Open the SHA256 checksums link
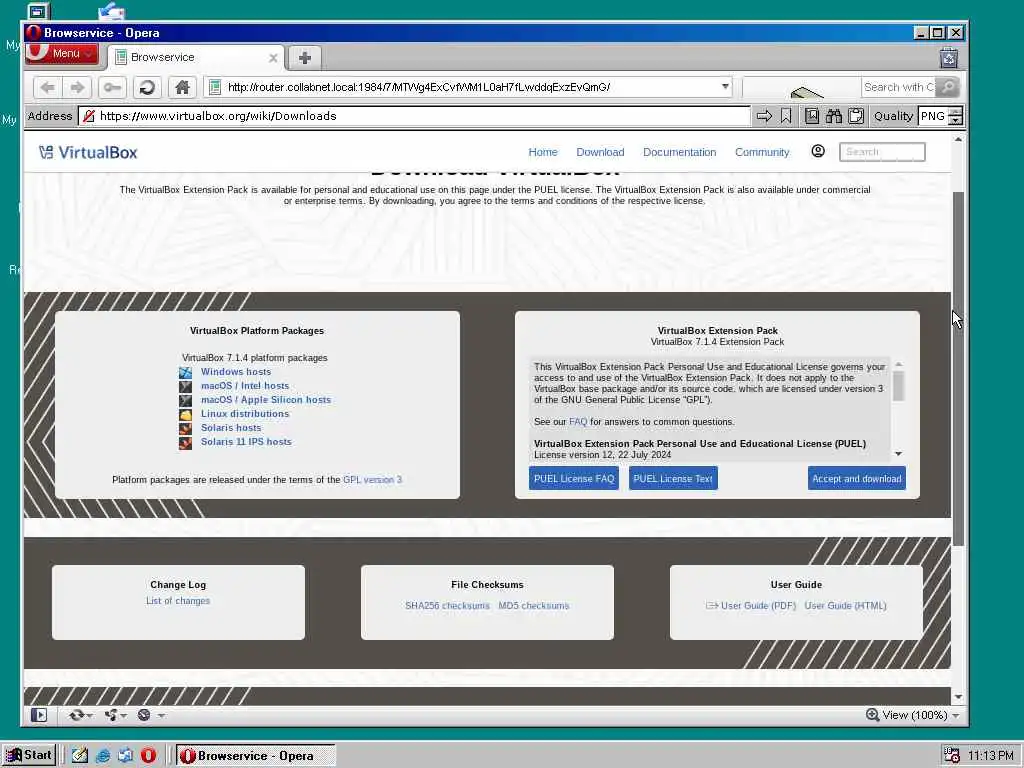1024x768 pixels. pos(447,606)
